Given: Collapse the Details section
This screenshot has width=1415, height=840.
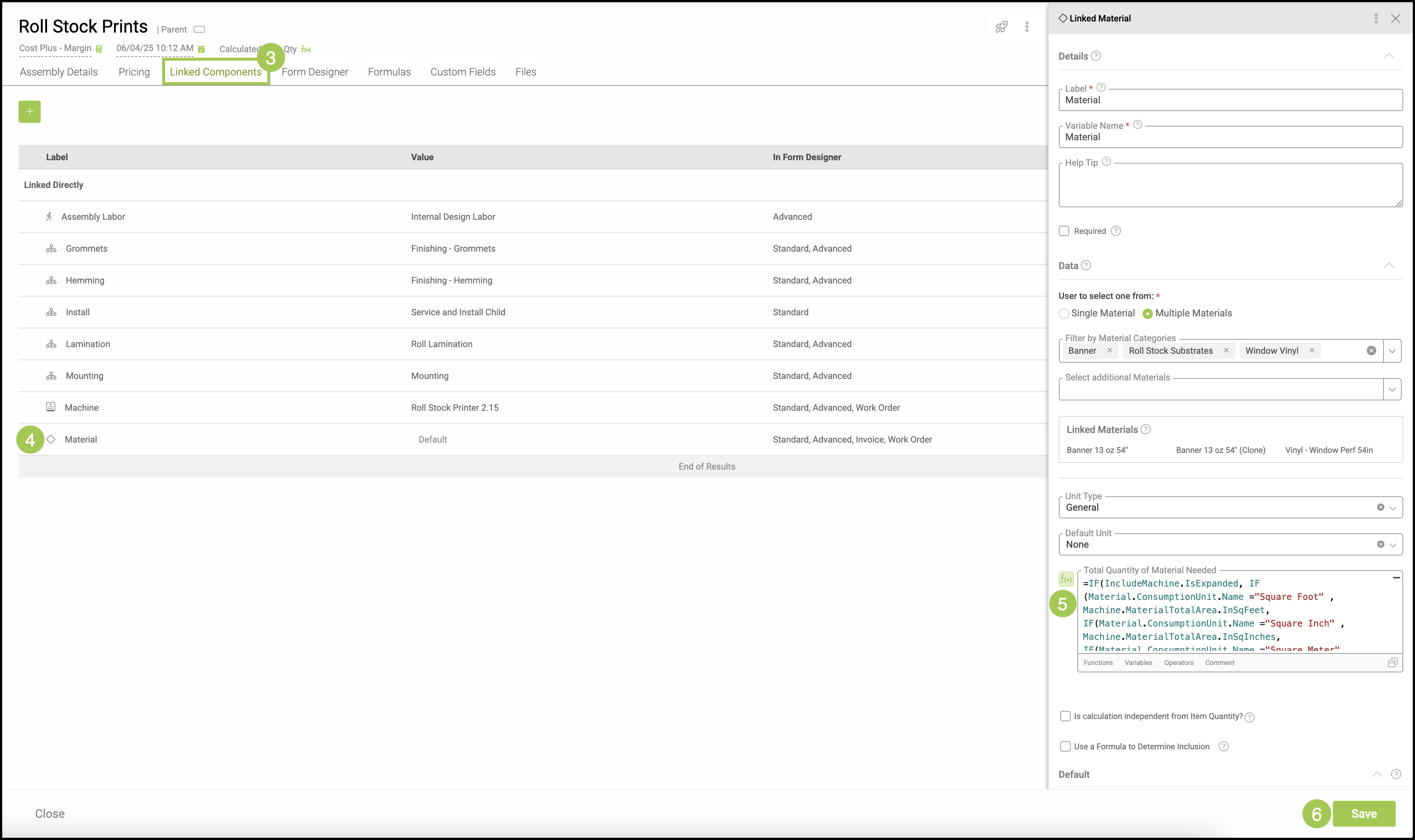Looking at the screenshot, I should [x=1388, y=56].
